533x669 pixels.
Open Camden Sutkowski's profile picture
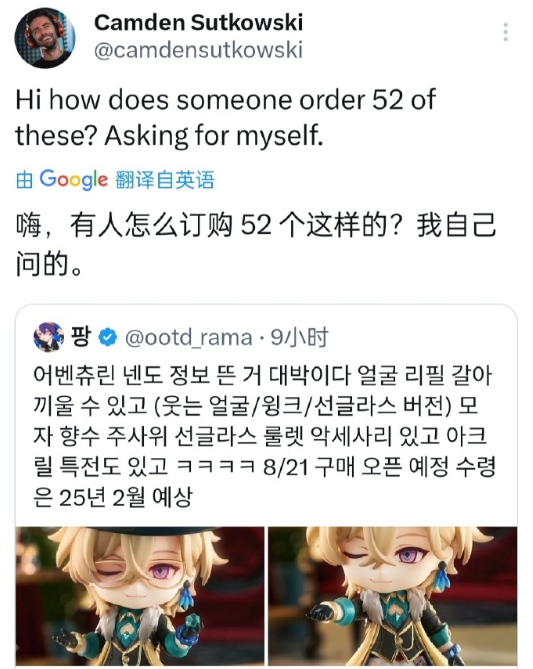coord(45,38)
